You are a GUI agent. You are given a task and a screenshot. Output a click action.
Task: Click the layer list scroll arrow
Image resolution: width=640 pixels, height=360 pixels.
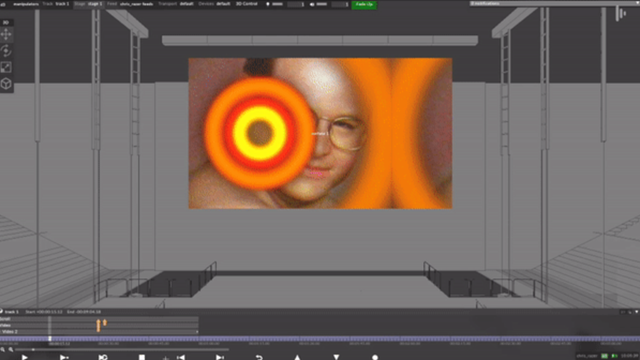point(197,332)
